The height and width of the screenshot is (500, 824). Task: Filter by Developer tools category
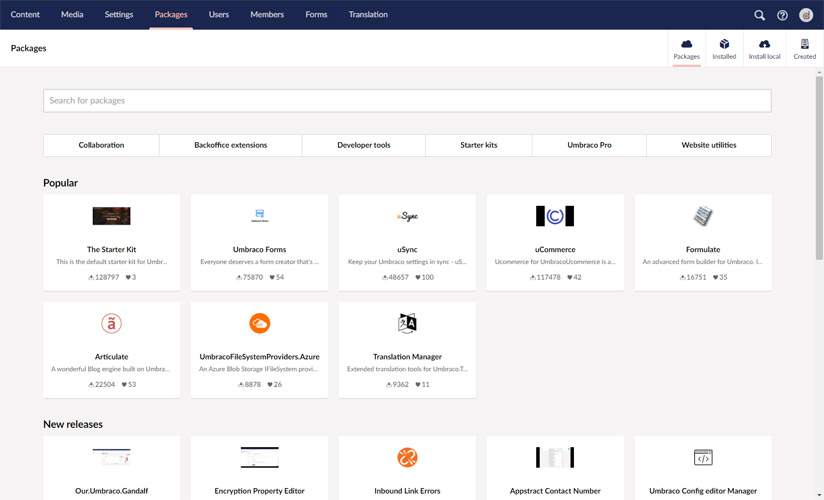pyautogui.click(x=364, y=145)
